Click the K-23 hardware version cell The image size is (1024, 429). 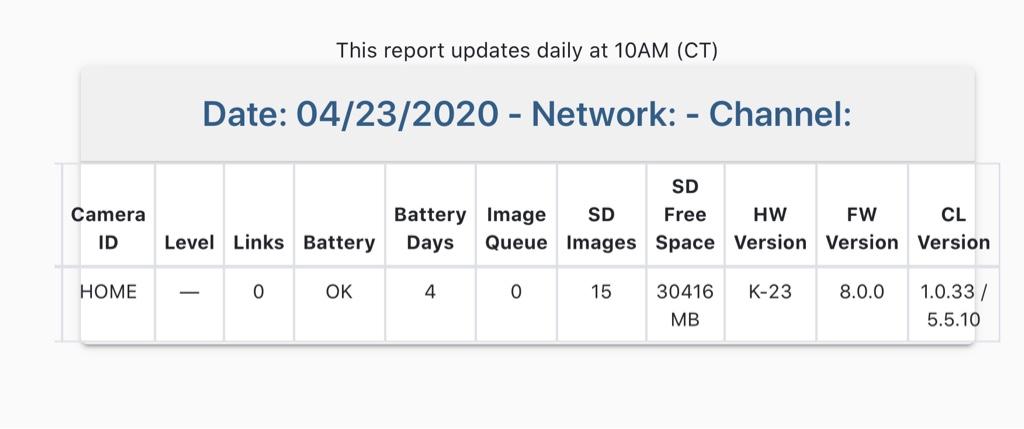click(x=770, y=291)
